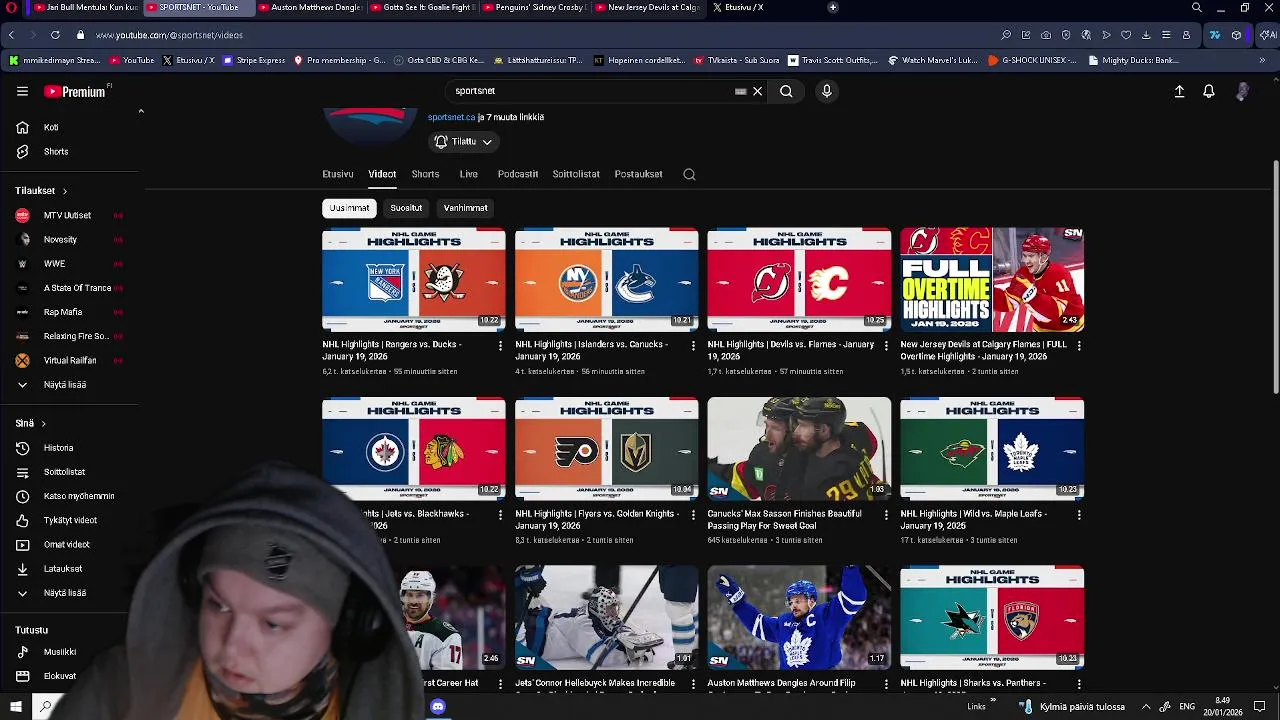Switch to the Postaukset channel tab
The image size is (1280, 720).
[x=638, y=174]
